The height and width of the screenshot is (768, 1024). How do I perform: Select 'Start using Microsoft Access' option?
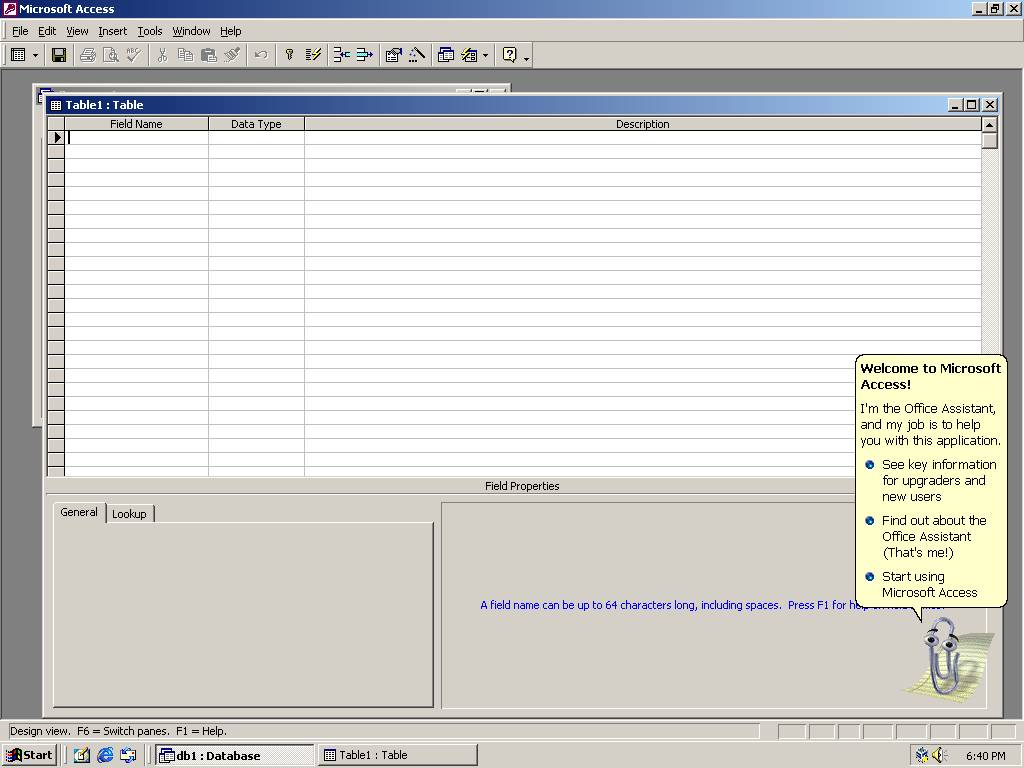click(928, 584)
